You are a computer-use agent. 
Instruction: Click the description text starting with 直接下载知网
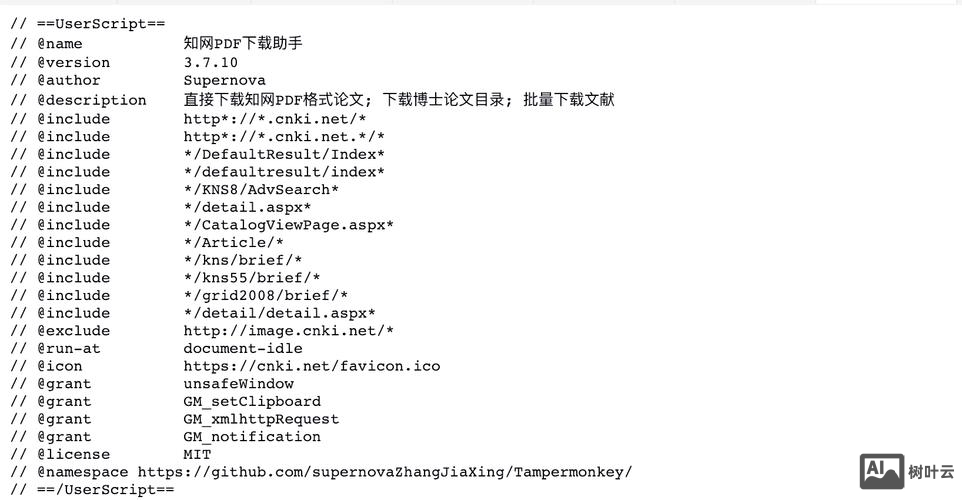pos(399,99)
